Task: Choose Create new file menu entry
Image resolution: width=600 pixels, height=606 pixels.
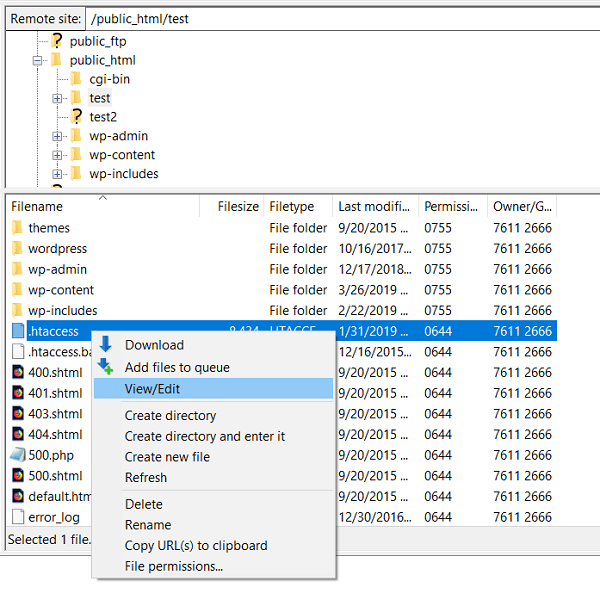Action: tap(213, 457)
